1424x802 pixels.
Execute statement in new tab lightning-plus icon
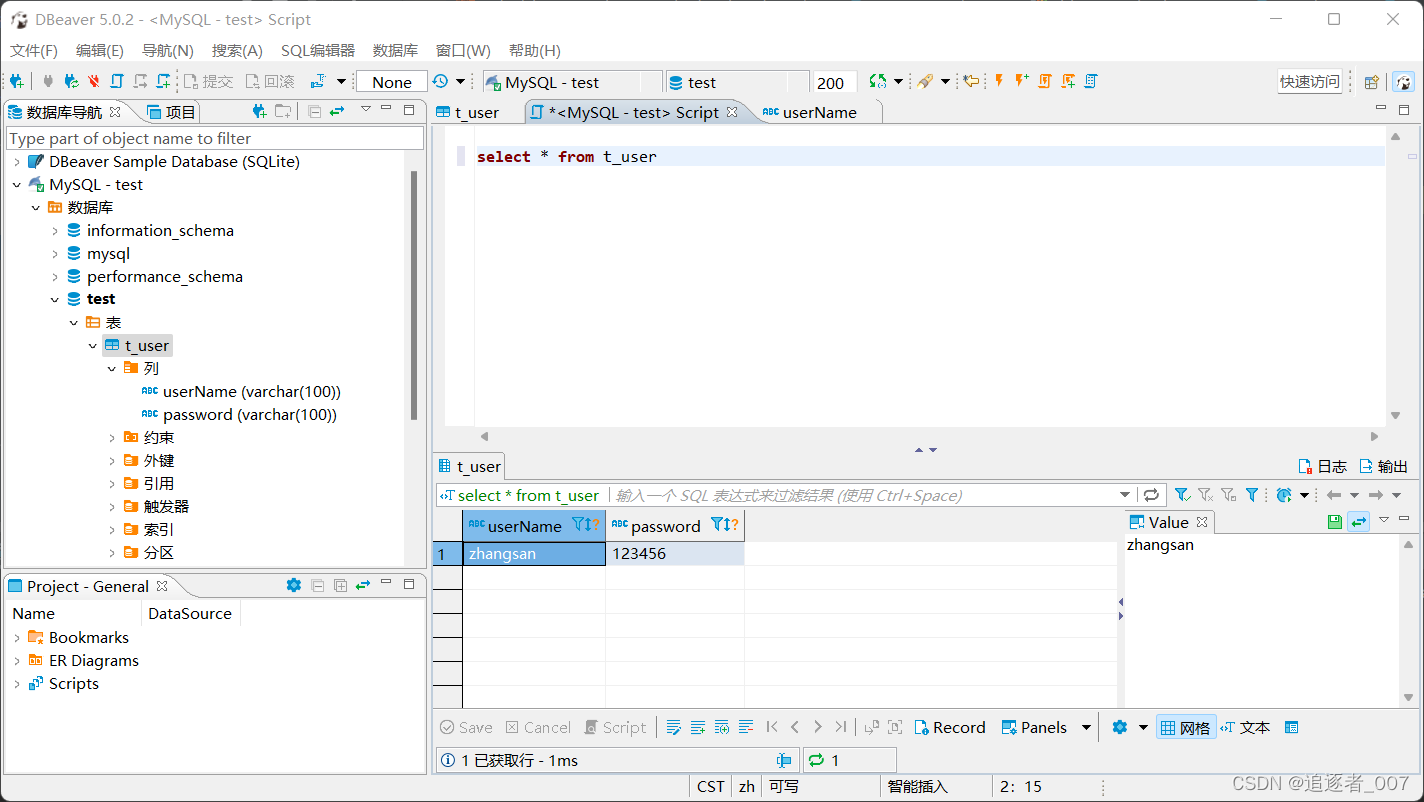[x=1021, y=81]
